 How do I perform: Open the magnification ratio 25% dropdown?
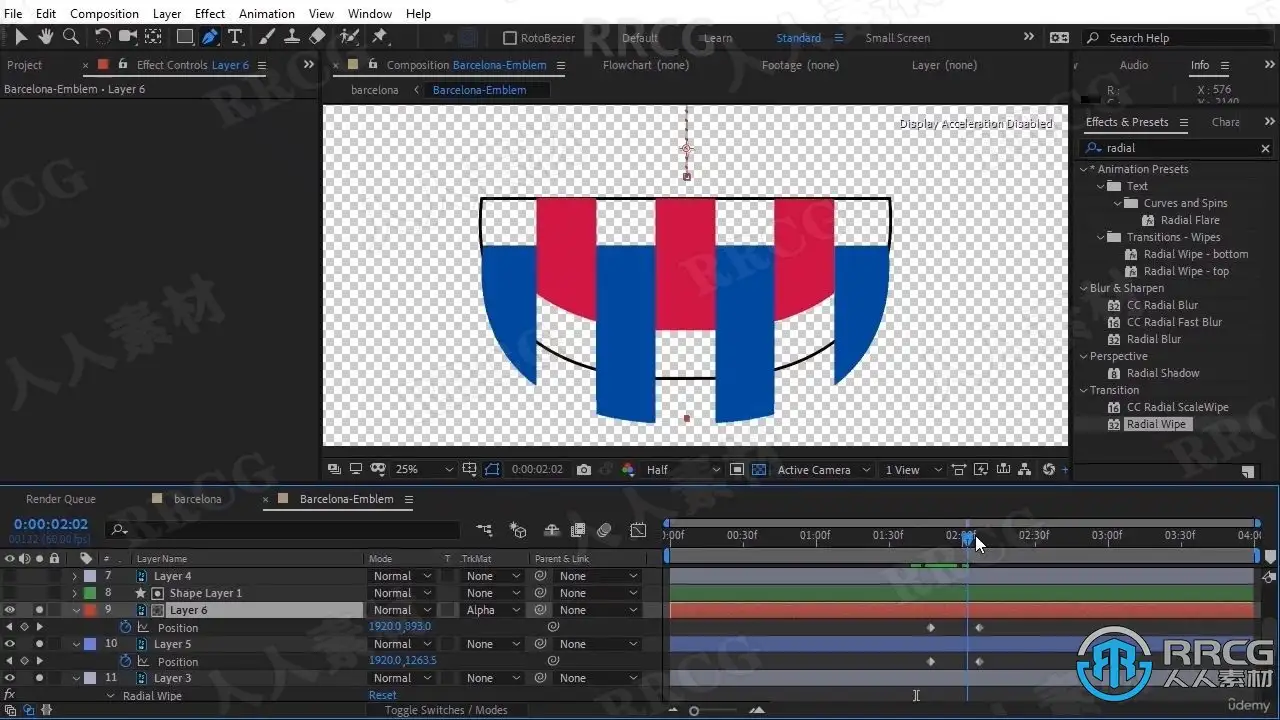coord(424,470)
